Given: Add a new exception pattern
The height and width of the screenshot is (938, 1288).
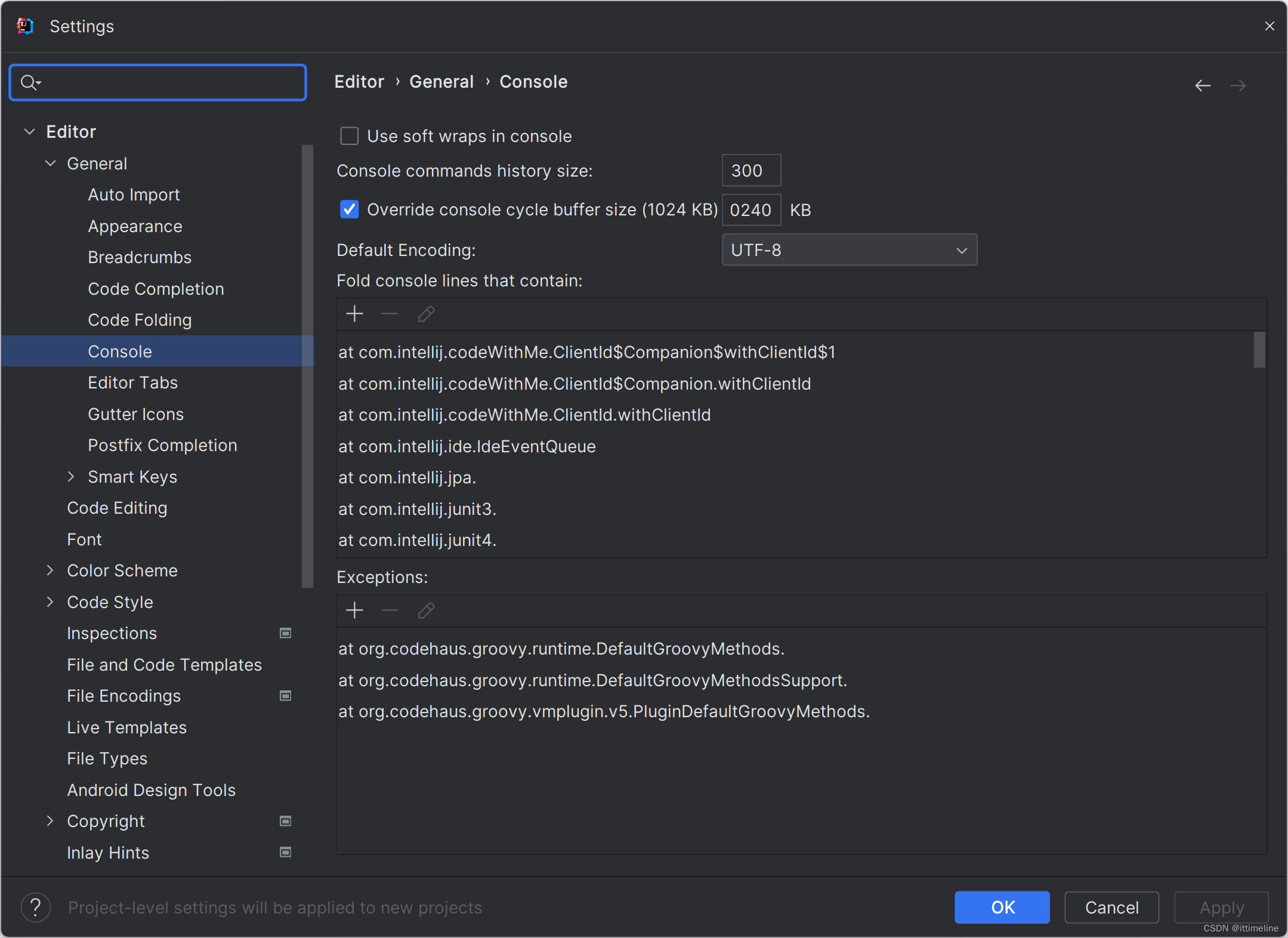Looking at the screenshot, I should (355, 610).
